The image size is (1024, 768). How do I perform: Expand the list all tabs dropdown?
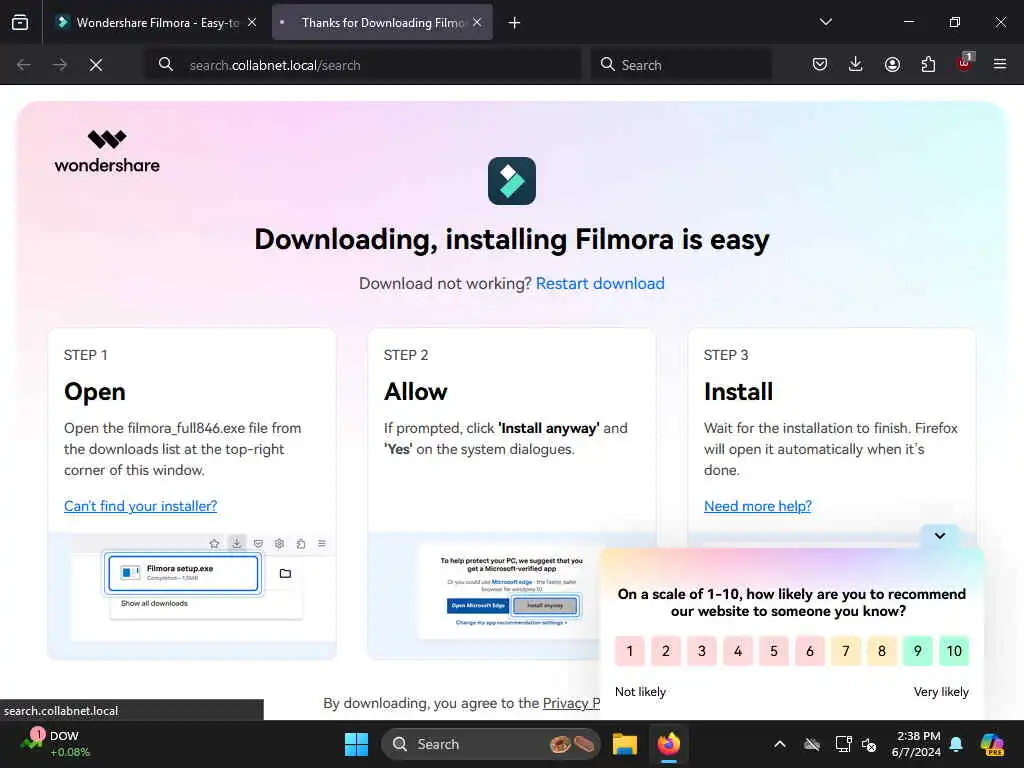[x=825, y=22]
